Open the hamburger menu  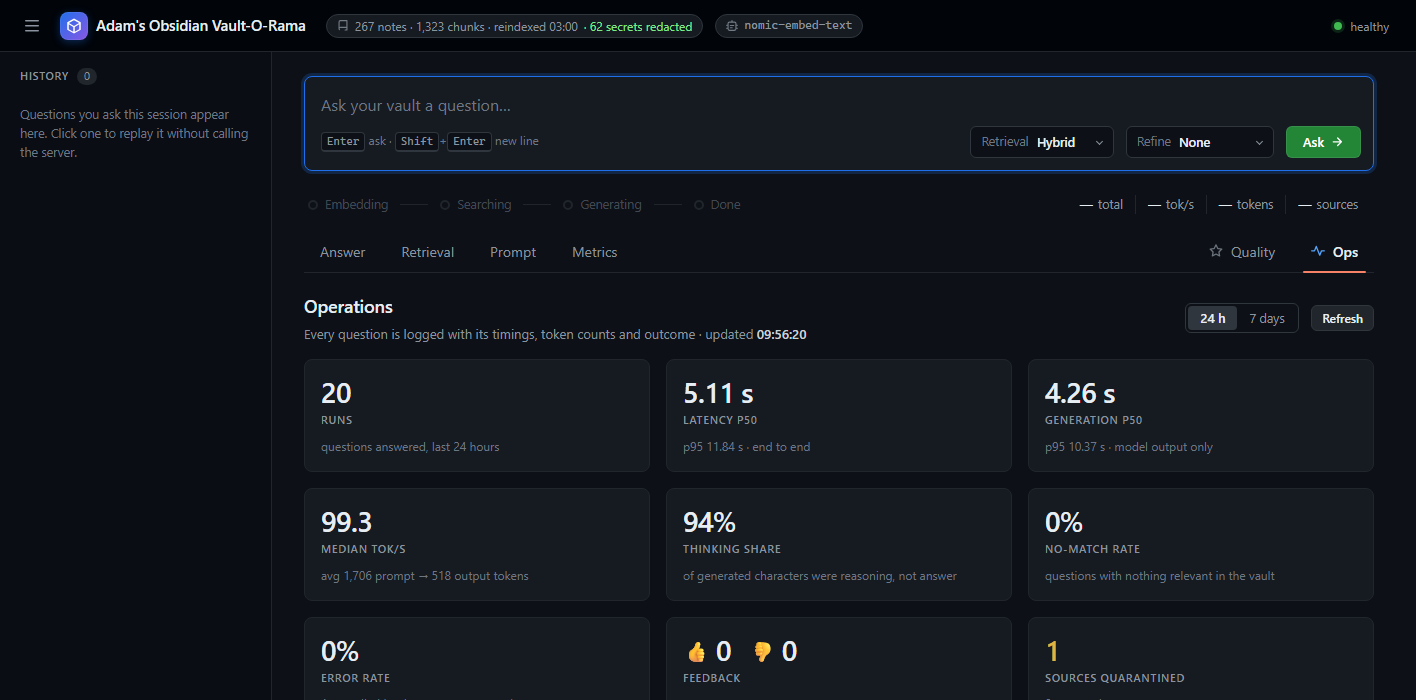pyautogui.click(x=32, y=26)
